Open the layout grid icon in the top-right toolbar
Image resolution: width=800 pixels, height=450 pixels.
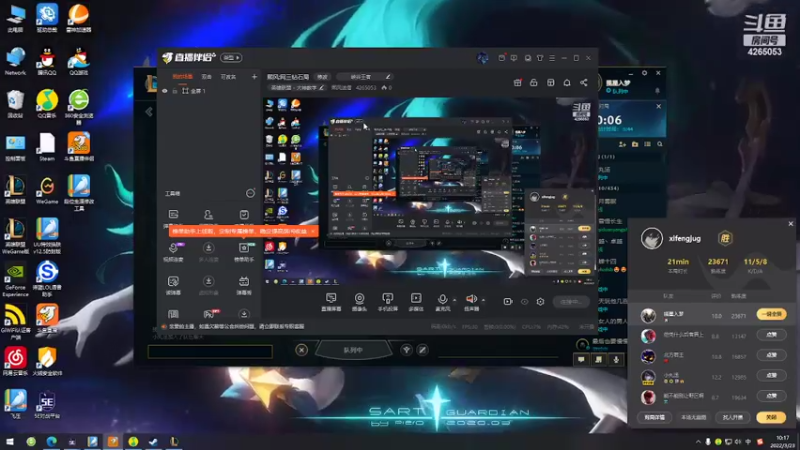551,83
